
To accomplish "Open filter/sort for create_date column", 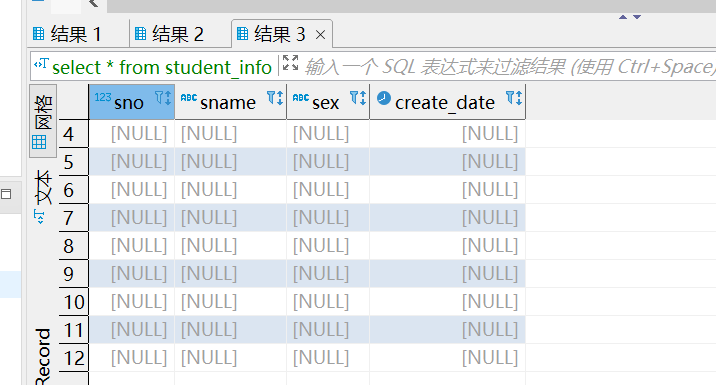I will pos(514,98).
